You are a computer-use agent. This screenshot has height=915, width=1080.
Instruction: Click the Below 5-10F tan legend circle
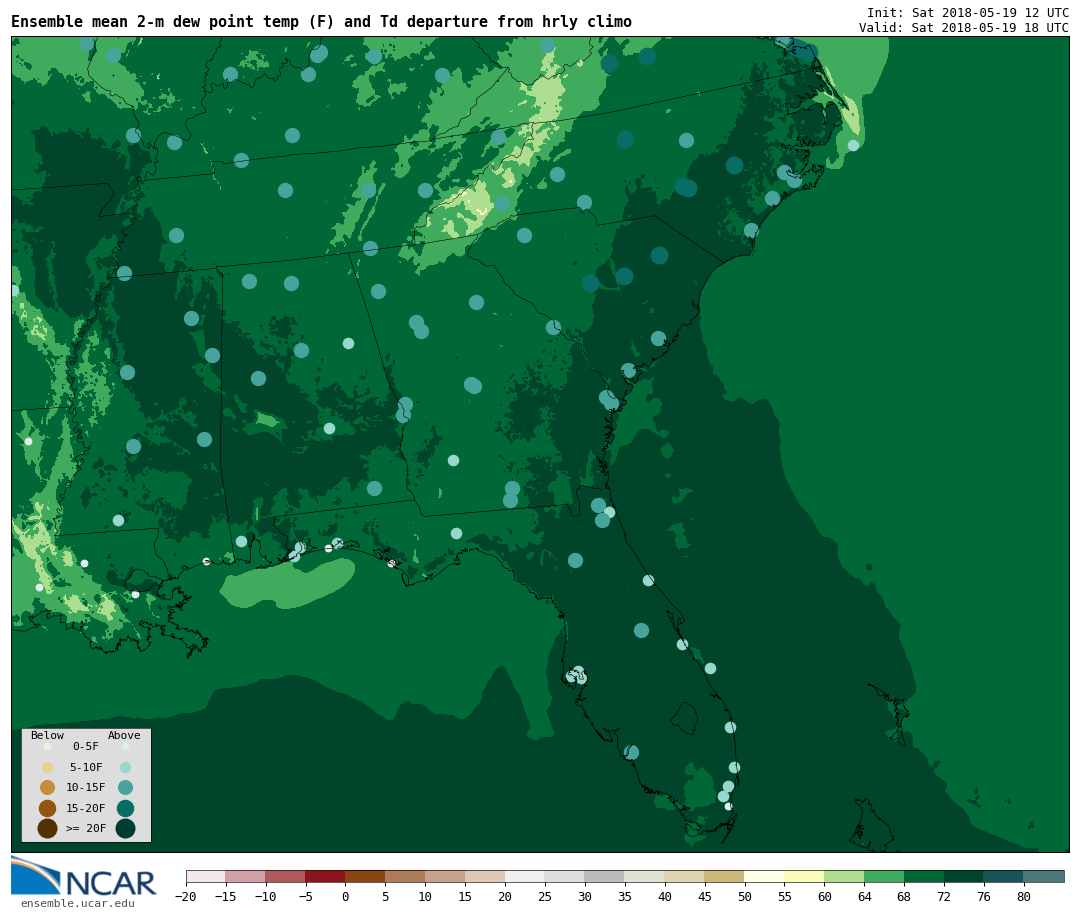tap(48, 768)
